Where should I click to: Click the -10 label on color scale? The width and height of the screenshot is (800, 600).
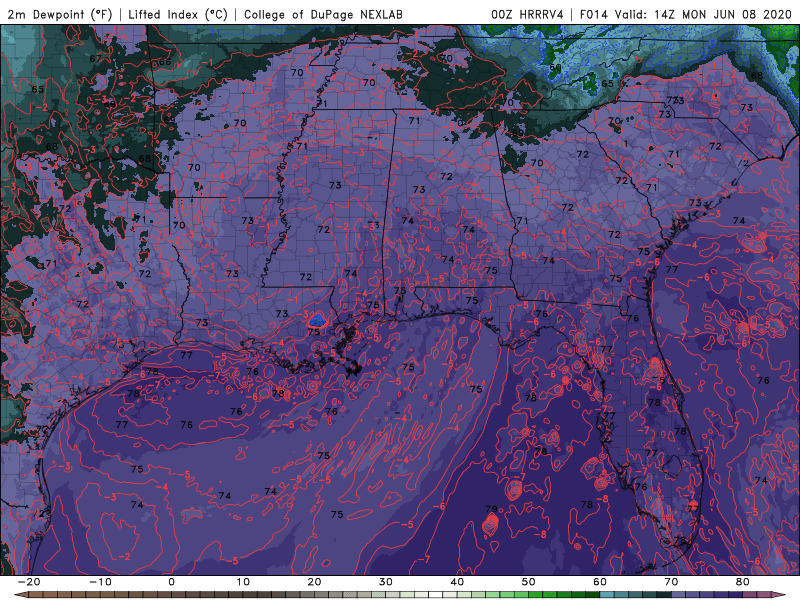point(100,582)
